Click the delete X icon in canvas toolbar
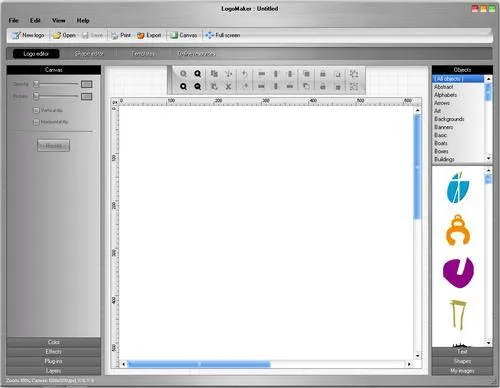The height and width of the screenshot is (388, 500). (228, 87)
